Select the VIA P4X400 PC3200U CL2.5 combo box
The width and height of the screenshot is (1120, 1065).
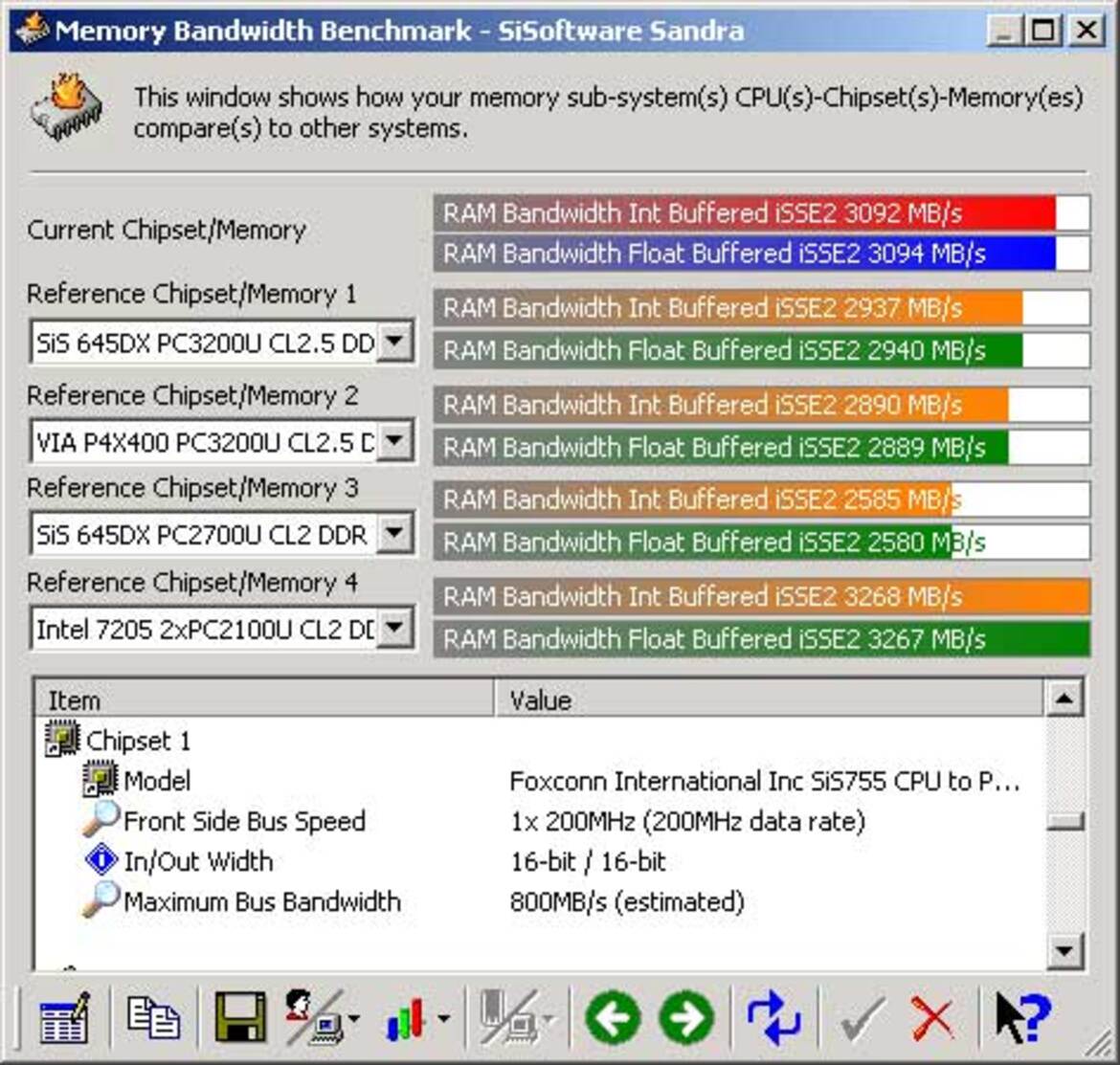[221, 441]
